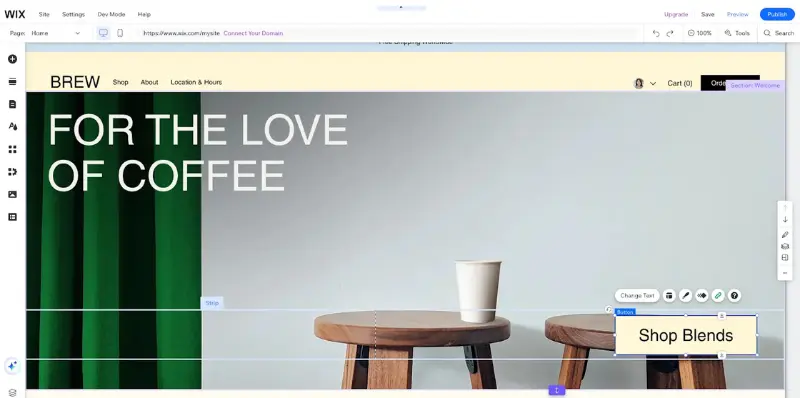The image size is (800, 398).
Task: Open puzzle-piece integrations icon in sidebar
Action: 13,172
